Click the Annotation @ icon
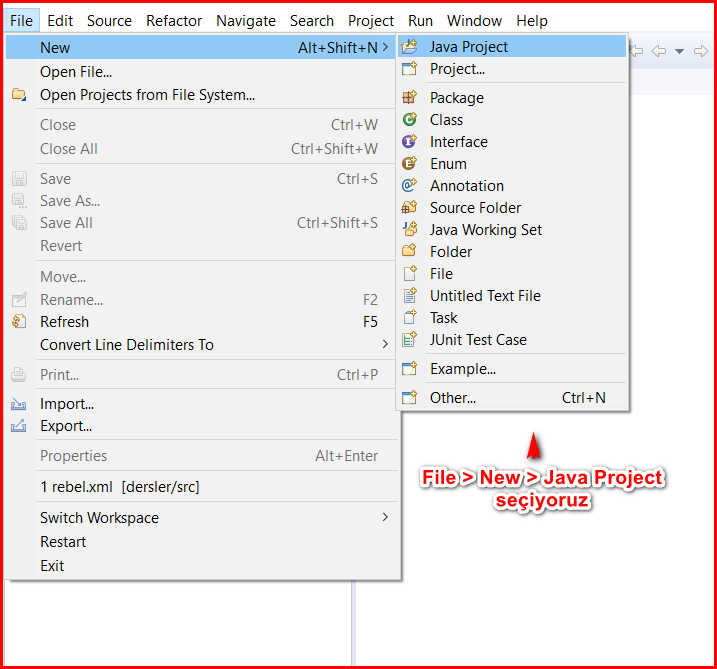This screenshot has width=717, height=669. point(409,185)
